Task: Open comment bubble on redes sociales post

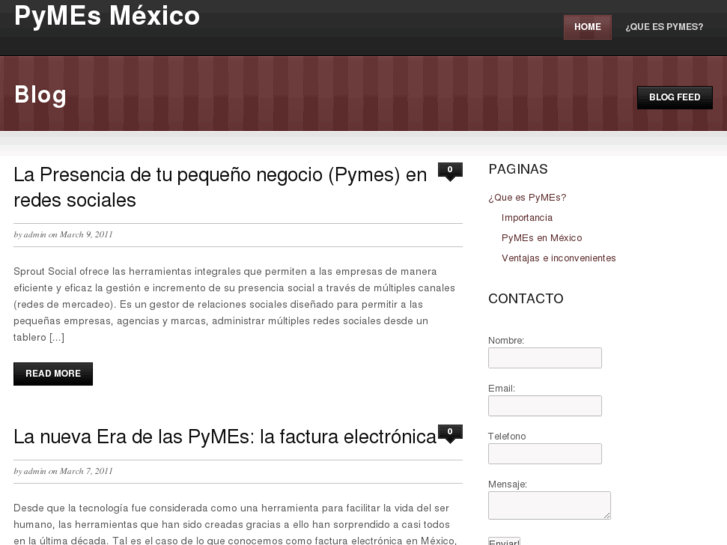Action: click(x=450, y=171)
